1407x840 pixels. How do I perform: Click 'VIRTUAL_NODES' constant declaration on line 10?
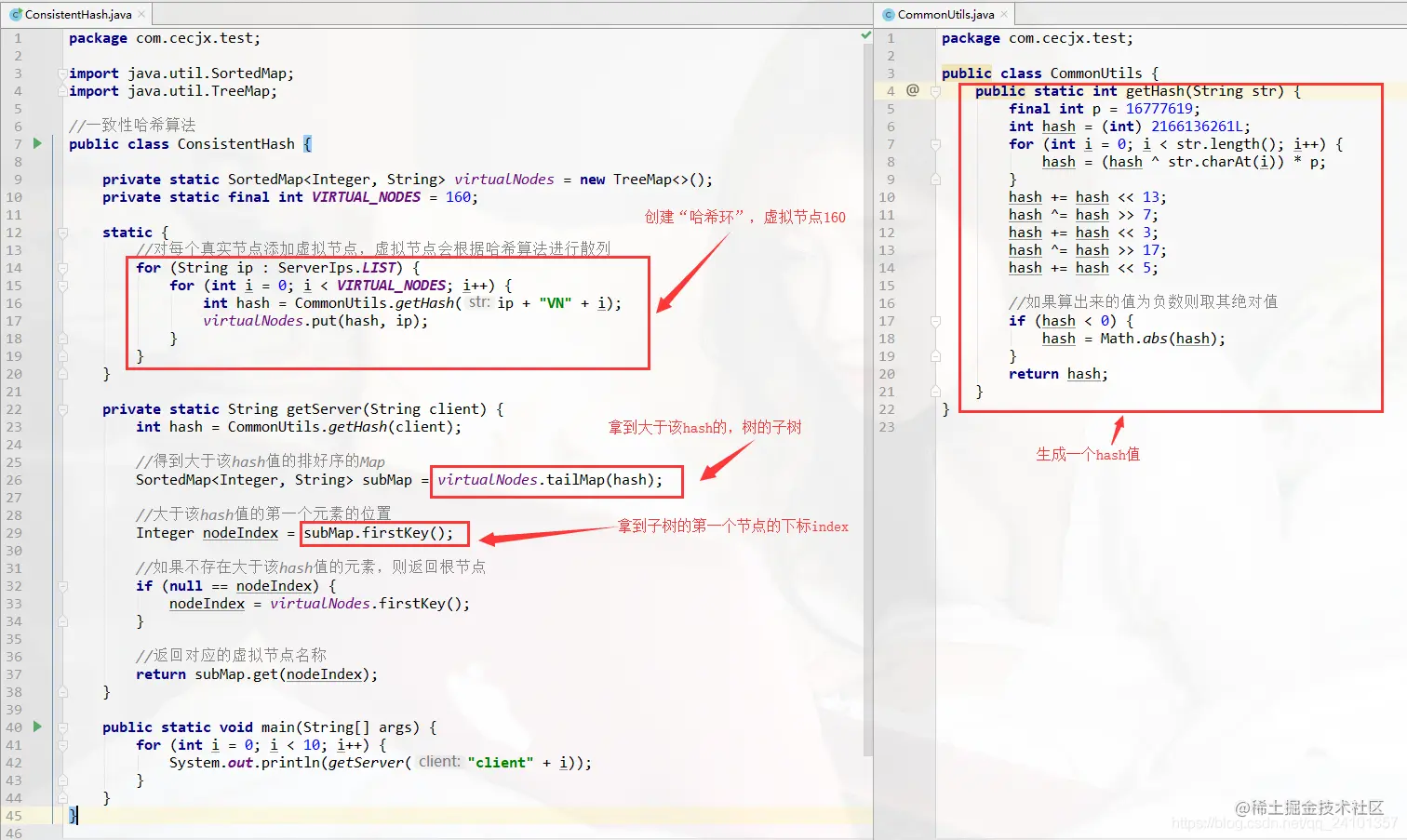click(x=366, y=197)
